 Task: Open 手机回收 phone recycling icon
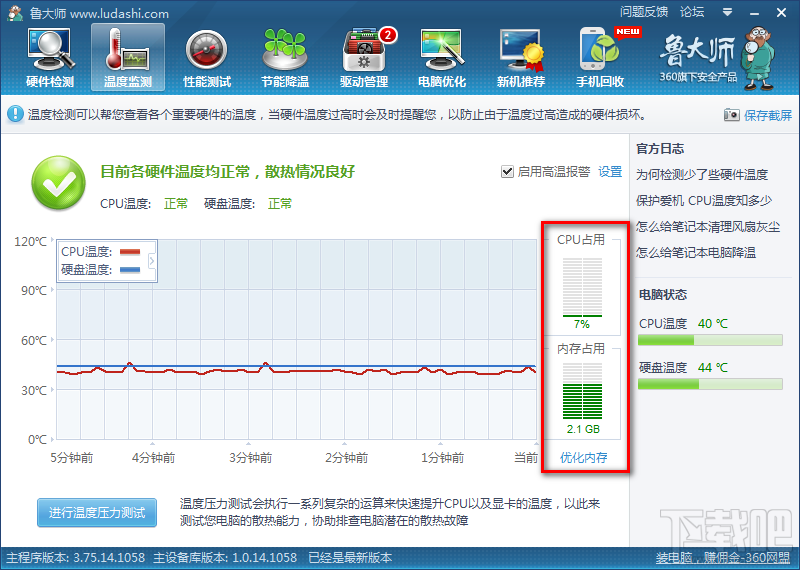(x=600, y=57)
